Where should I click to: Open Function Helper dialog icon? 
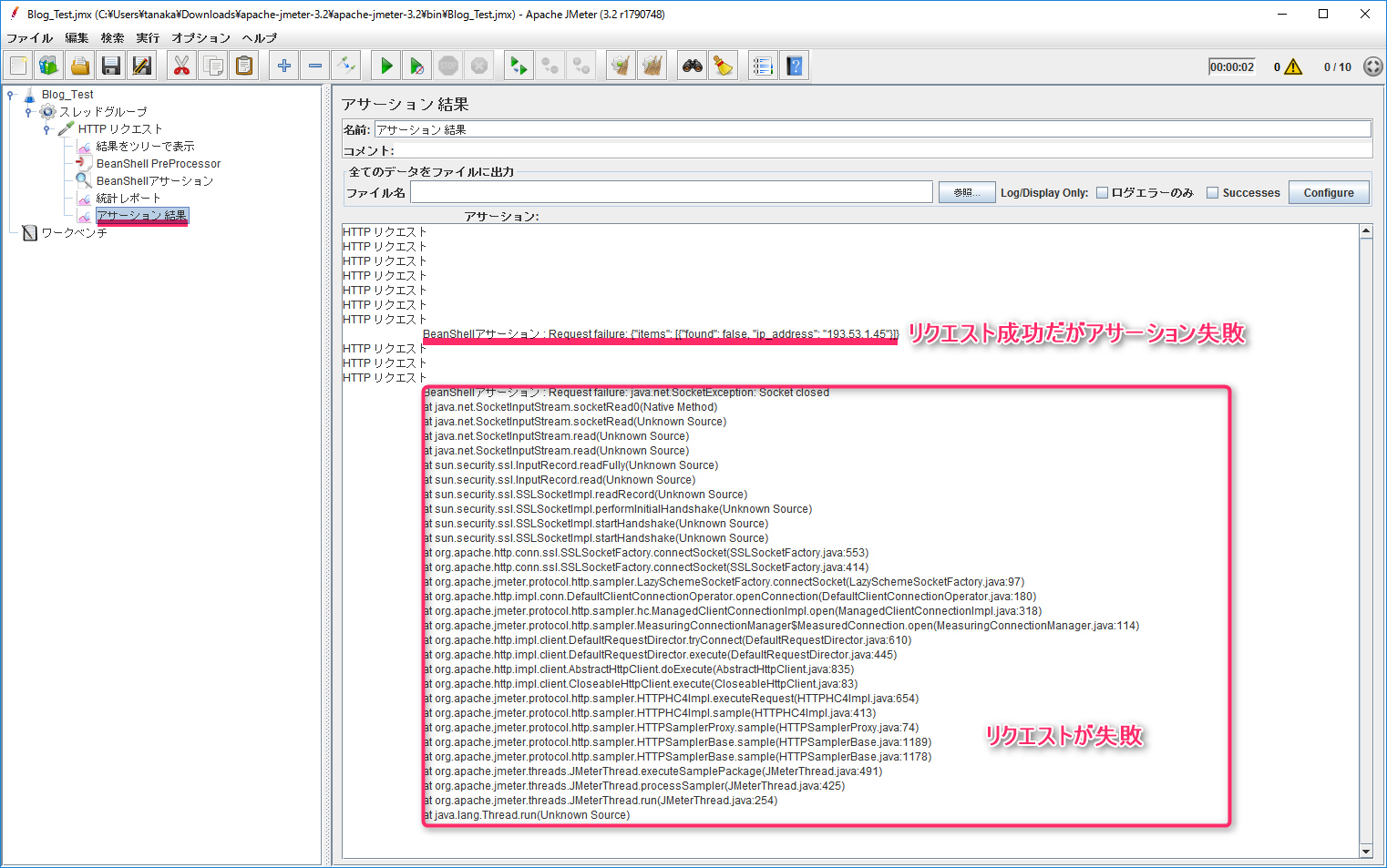tap(764, 66)
